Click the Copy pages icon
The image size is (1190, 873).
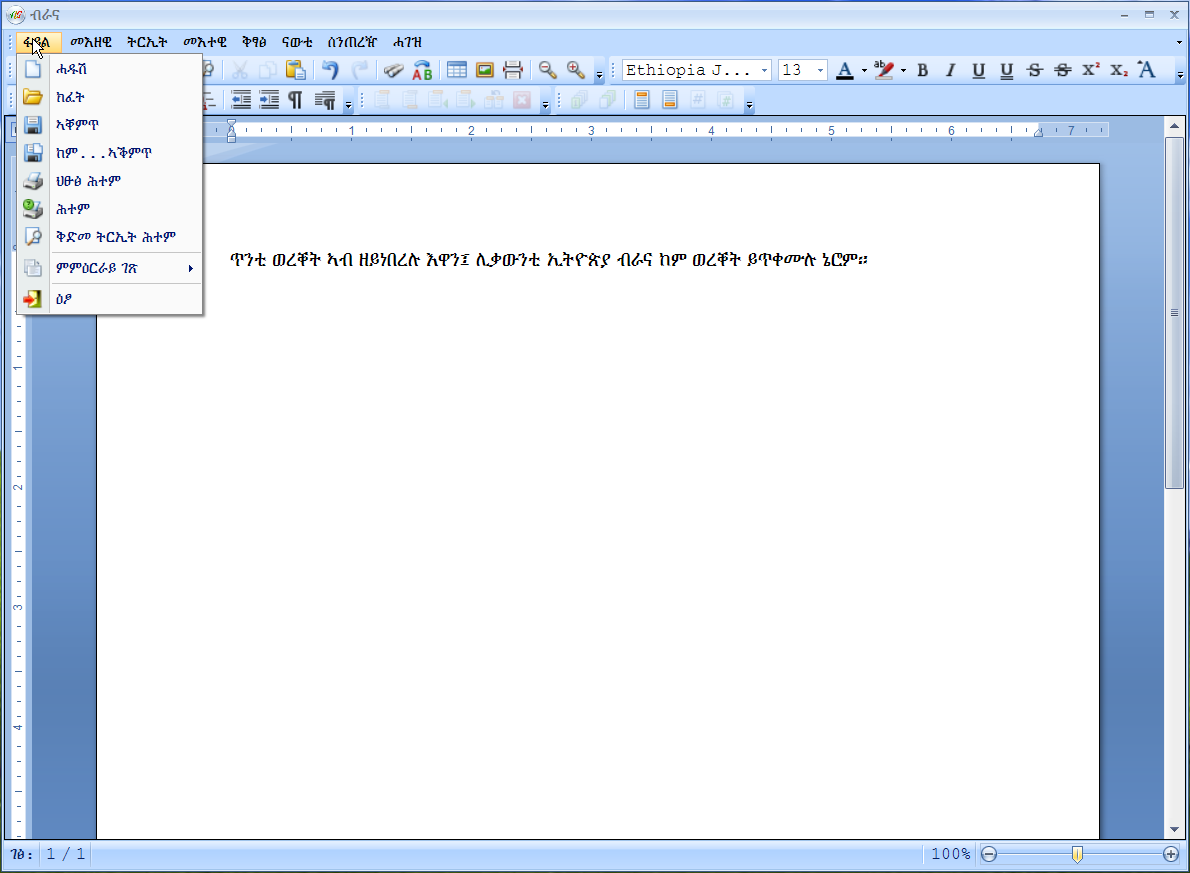[x=267, y=70]
